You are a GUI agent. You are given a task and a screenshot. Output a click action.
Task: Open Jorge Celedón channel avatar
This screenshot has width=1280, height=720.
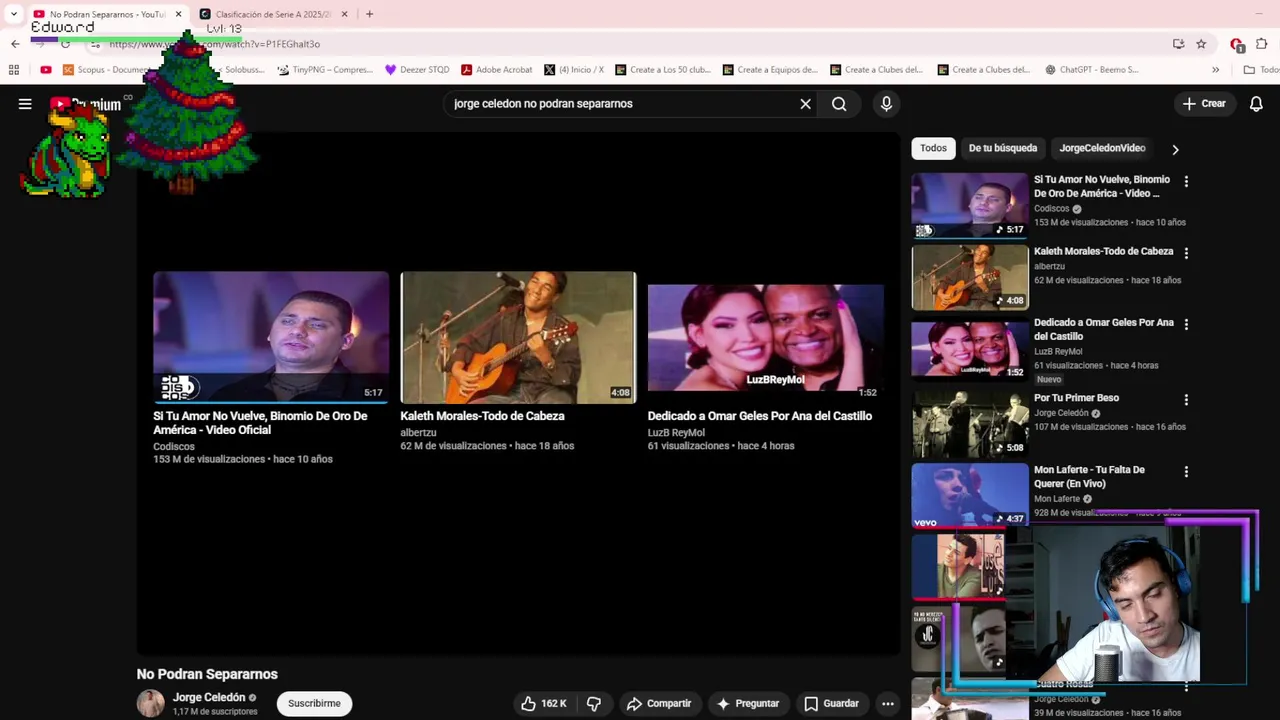click(x=150, y=703)
